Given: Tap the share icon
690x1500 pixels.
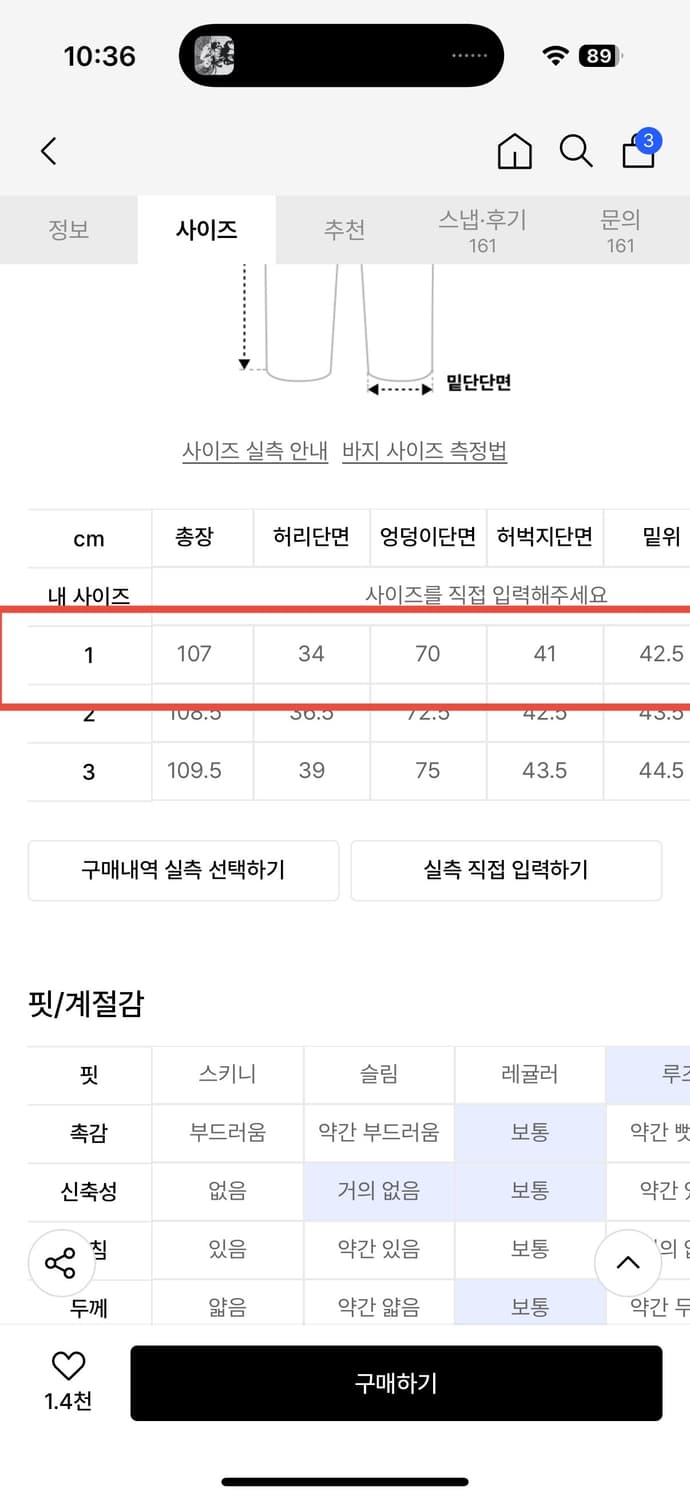Looking at the screenshot, I should click(60, 1262).
